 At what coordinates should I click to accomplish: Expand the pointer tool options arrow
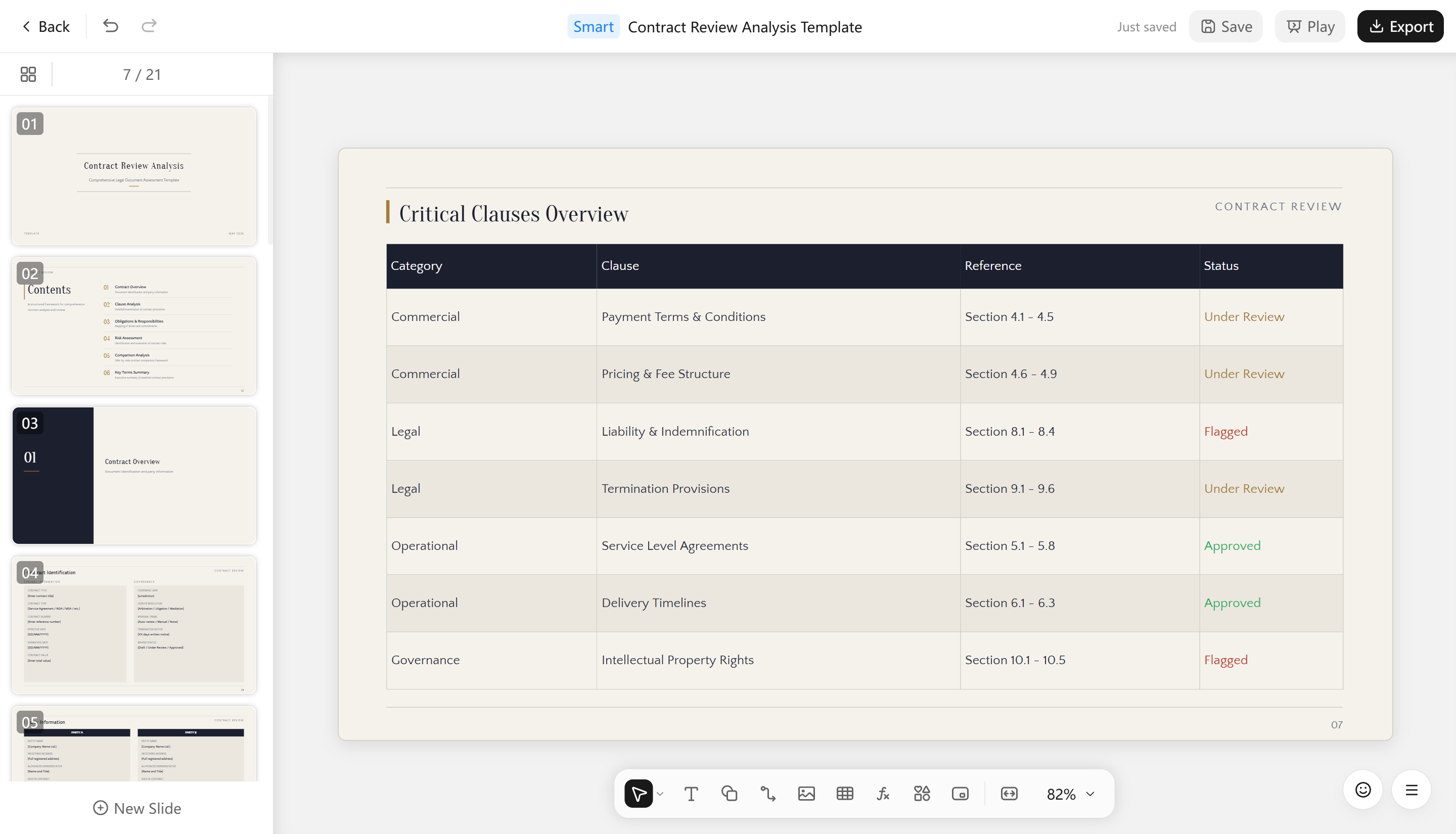pos(660,794)
